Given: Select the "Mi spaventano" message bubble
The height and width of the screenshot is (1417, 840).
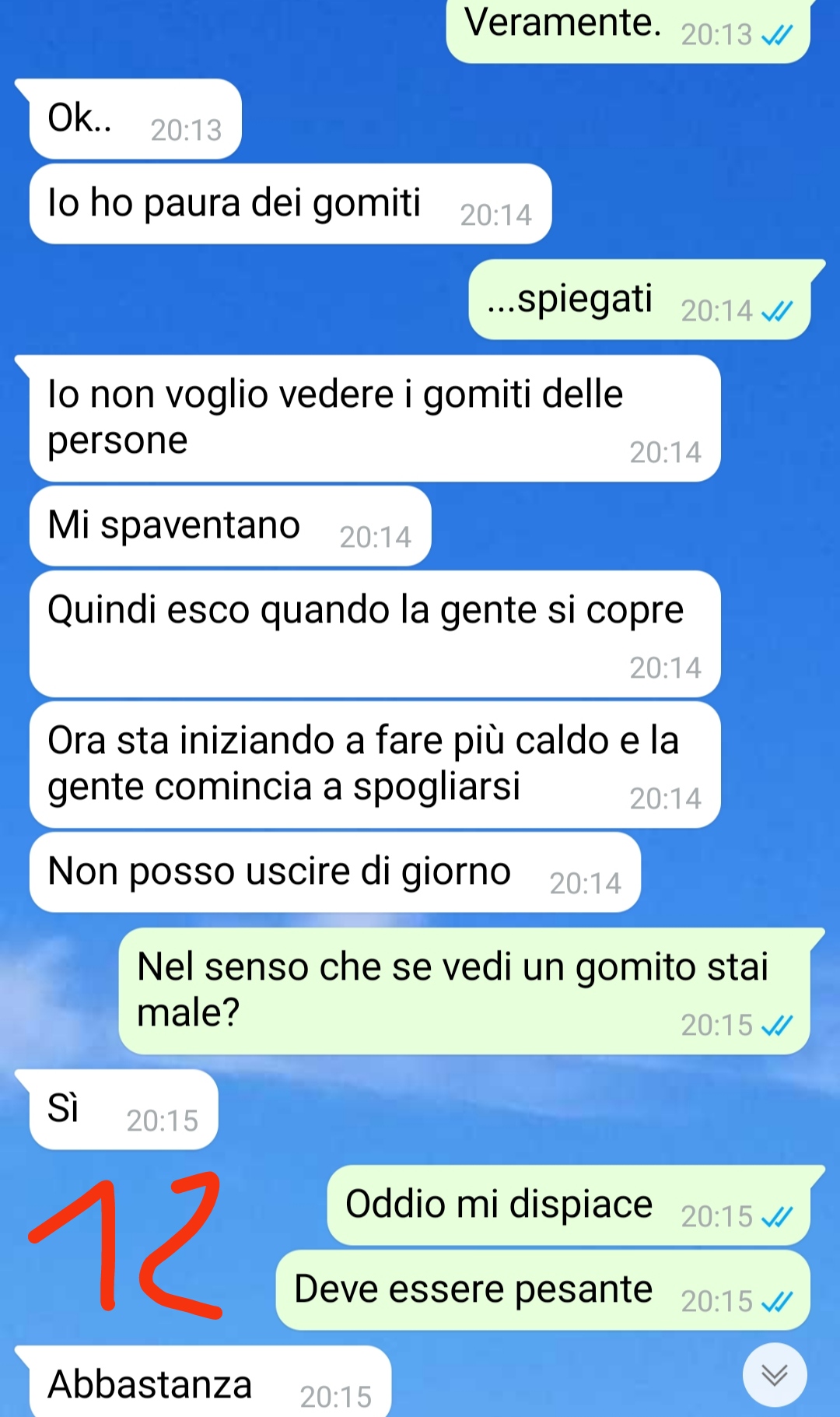Looking at the screenshot, I should click(x=230, y=526).
